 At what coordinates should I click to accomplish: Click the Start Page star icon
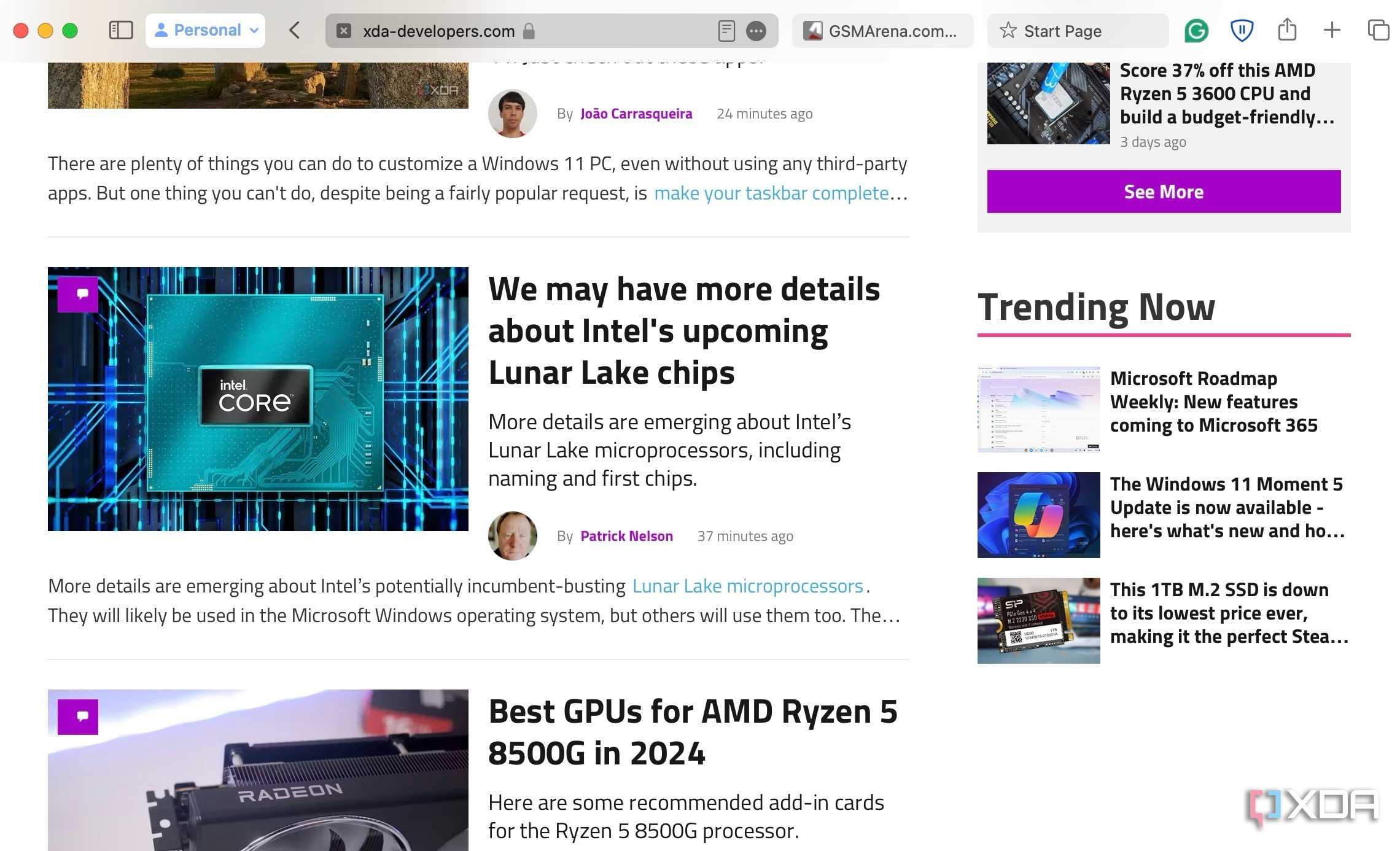pyautogui.click(x=1008, y=30)
